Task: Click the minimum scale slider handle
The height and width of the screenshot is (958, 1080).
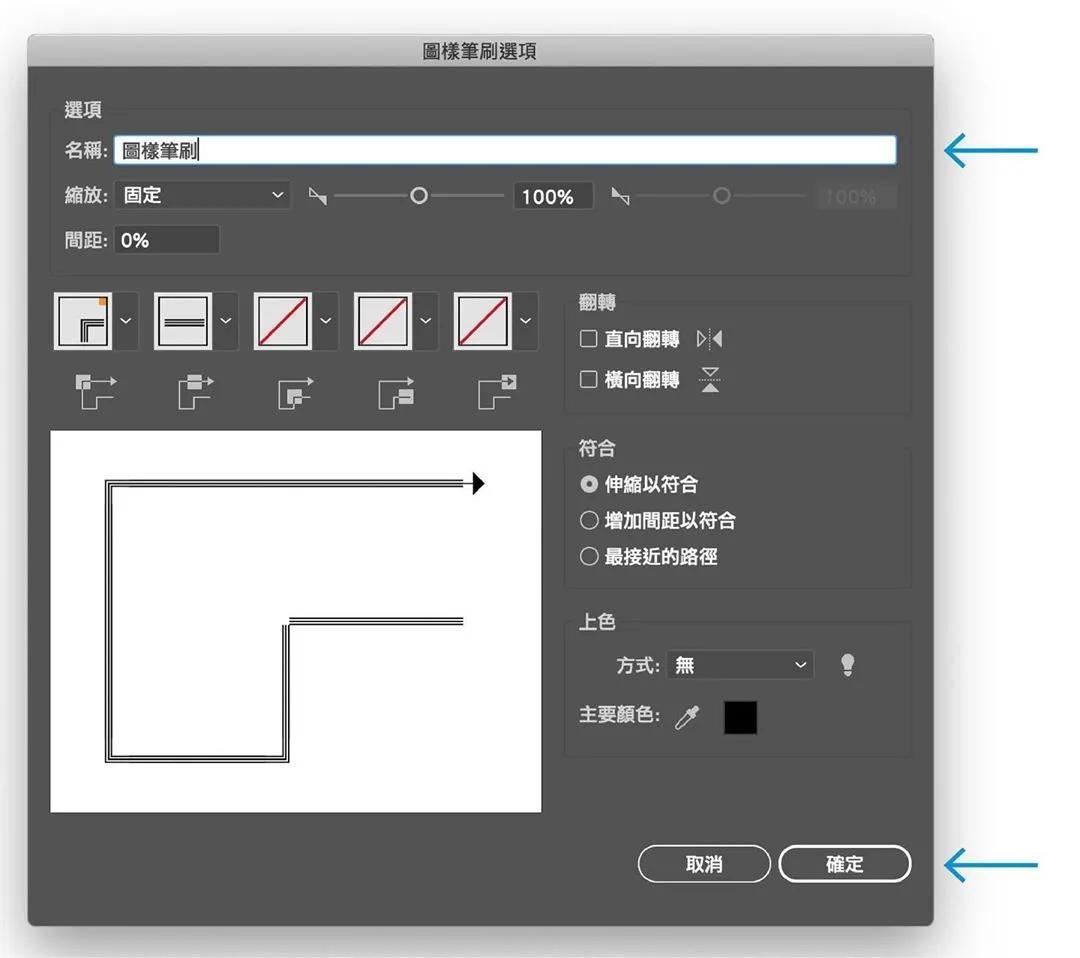Action: pyautogui.click(x=418, y=196)
